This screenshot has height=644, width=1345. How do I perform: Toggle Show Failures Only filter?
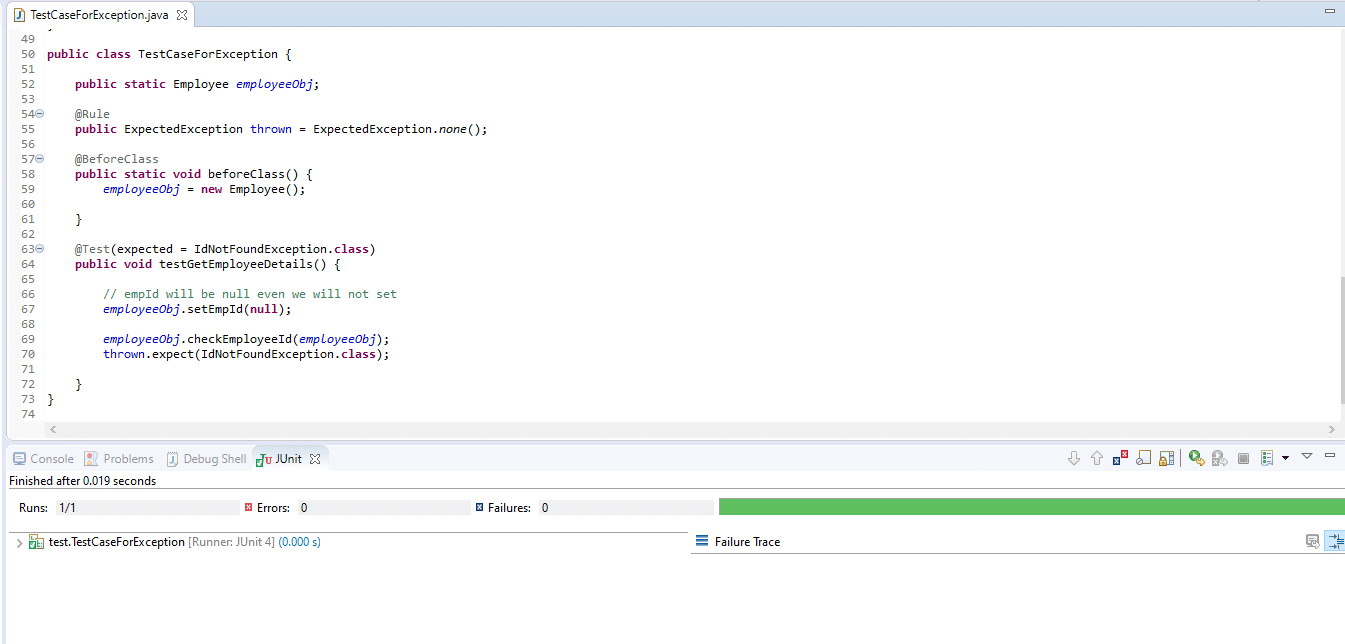coord(1120,458)
